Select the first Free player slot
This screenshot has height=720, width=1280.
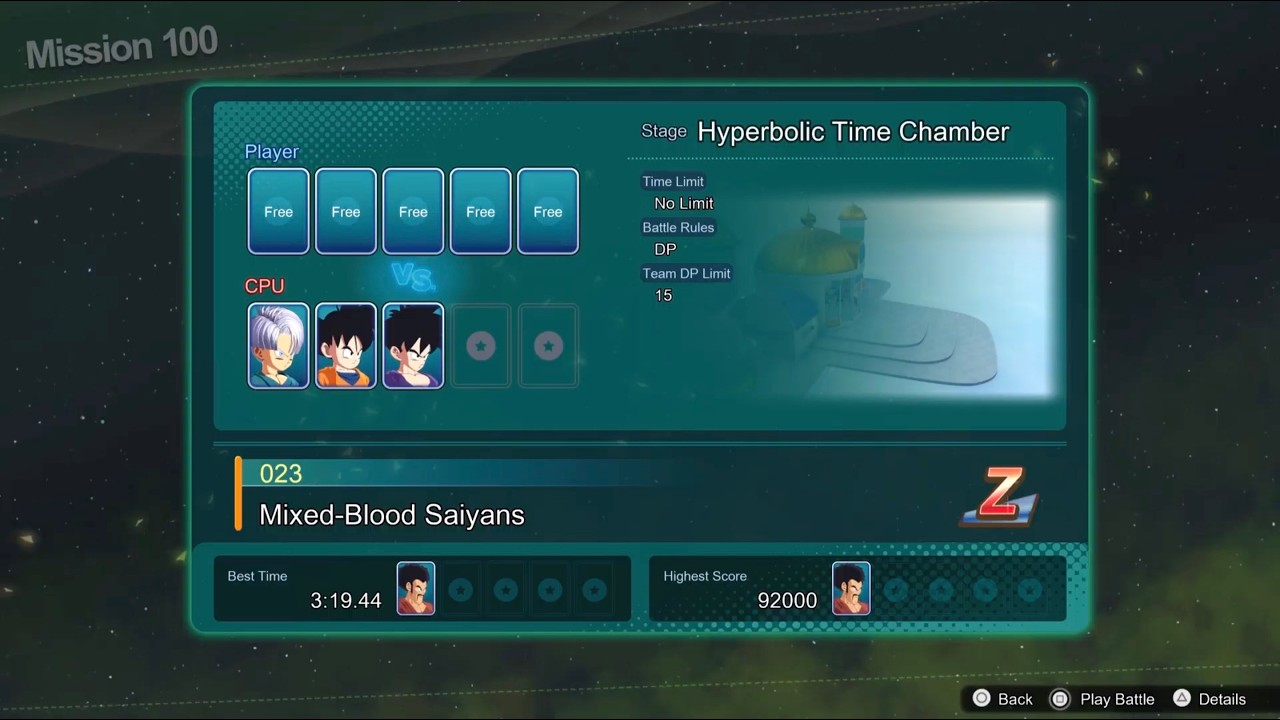point(278,211)
